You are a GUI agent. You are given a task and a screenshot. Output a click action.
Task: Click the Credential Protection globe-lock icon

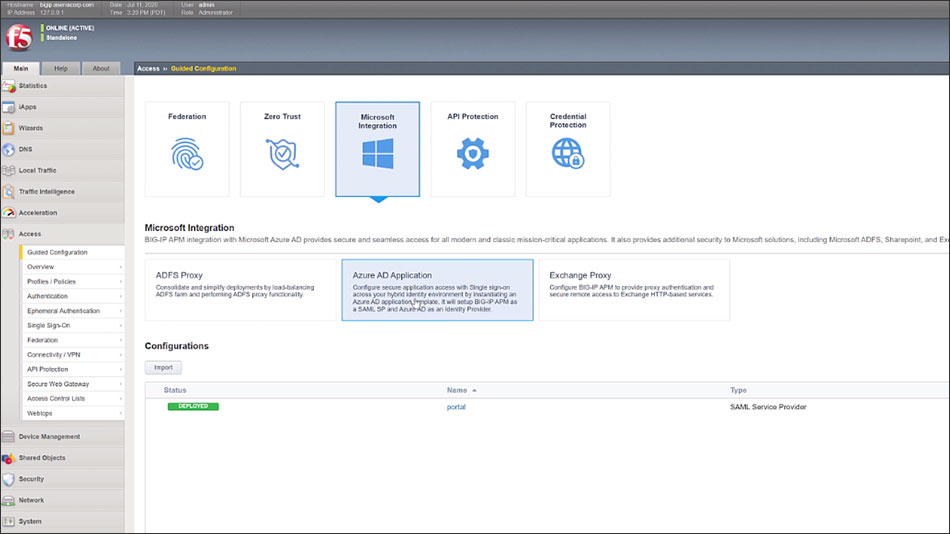pyautogui.click(x=568, y=153)
